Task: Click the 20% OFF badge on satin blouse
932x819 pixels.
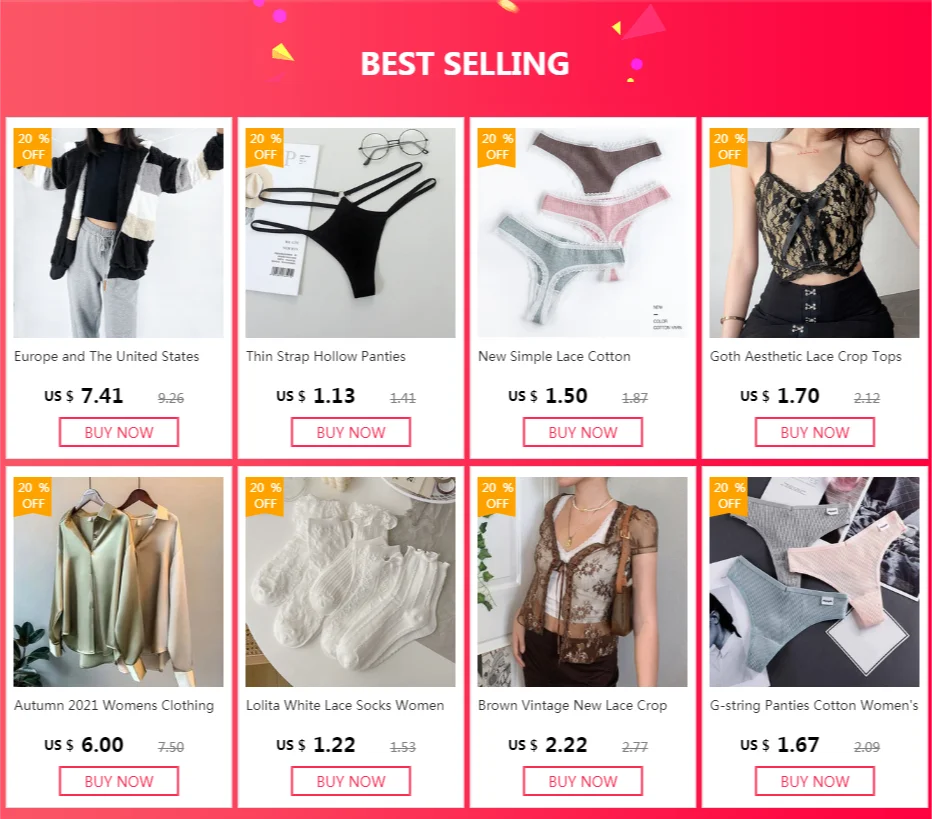Action: click(x=33, y=496)
